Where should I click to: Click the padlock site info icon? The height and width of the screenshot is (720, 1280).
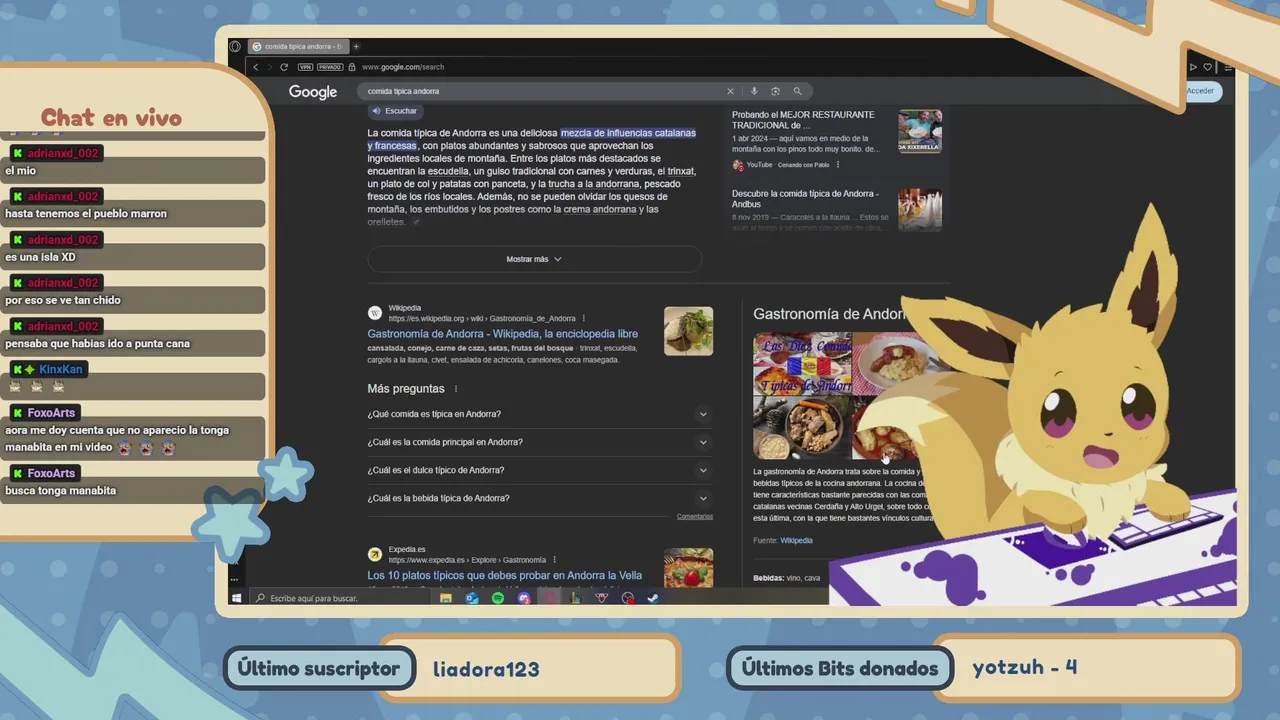(351, 67)
